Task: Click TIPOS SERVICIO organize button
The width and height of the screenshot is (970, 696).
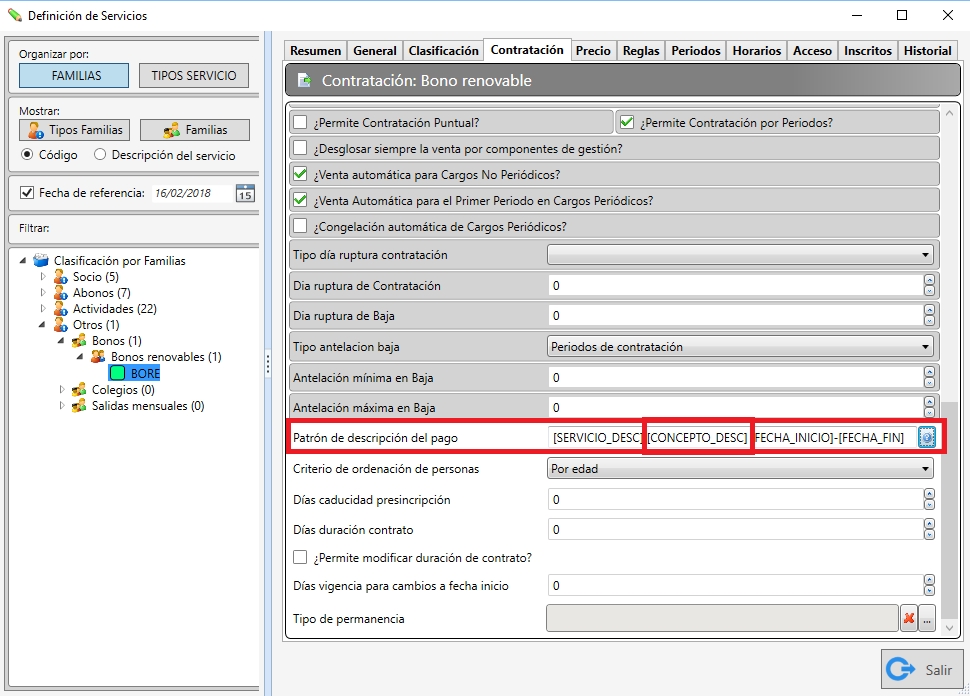Action: 194,75
